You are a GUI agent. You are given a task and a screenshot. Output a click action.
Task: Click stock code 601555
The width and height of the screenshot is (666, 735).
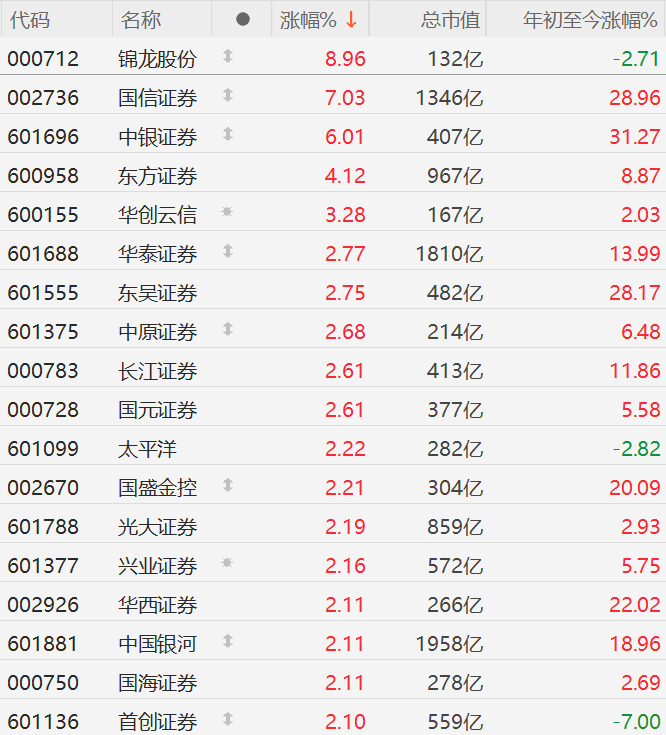pos(43,293)
